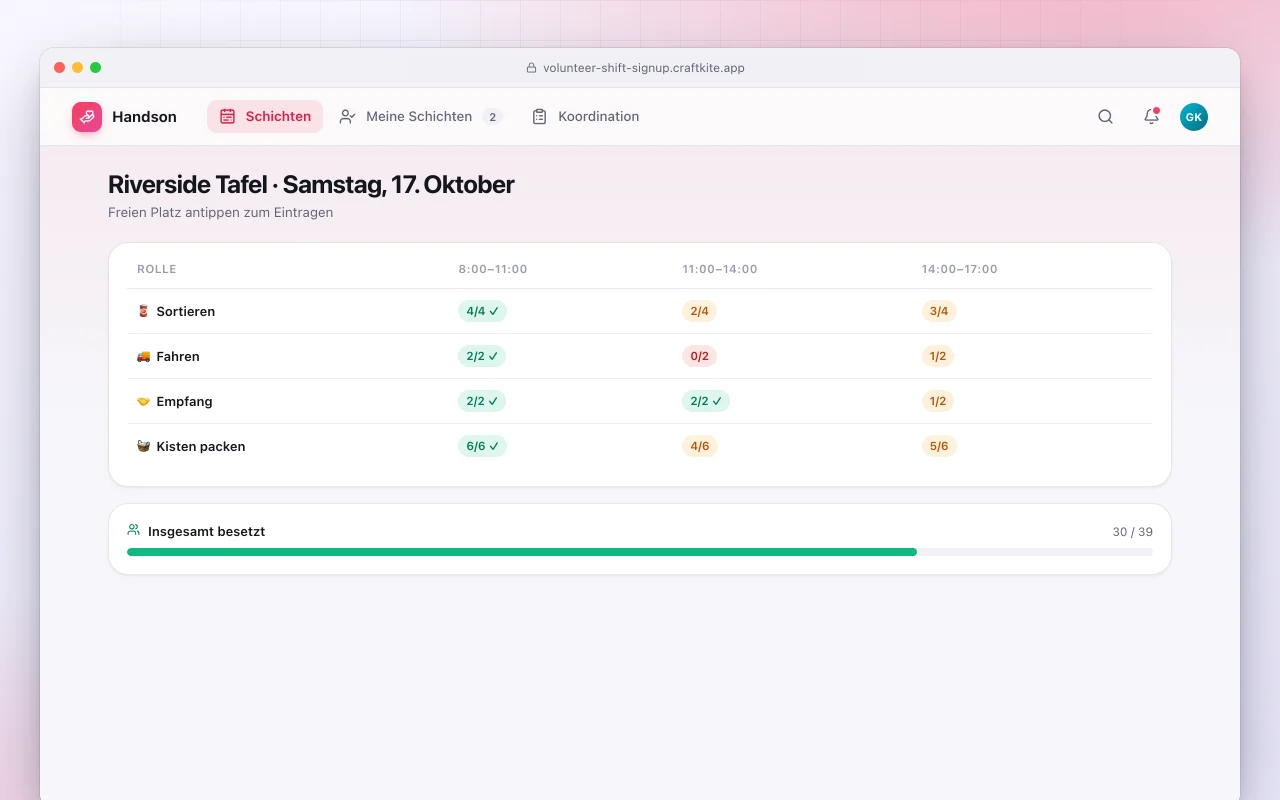Select Empfang 11:00–14:00 slot showing 2/2
The image size is (1280, 800).
pos(706,401)
